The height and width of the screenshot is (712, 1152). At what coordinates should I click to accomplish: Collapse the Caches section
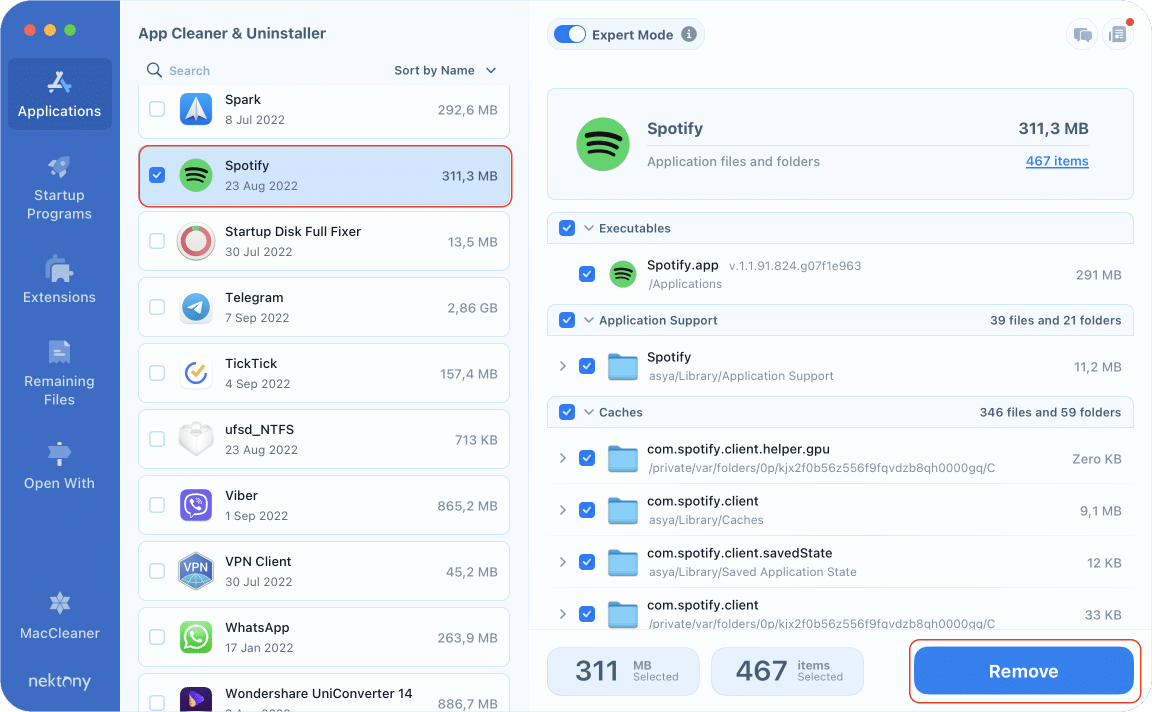click(x=588, y=411)
